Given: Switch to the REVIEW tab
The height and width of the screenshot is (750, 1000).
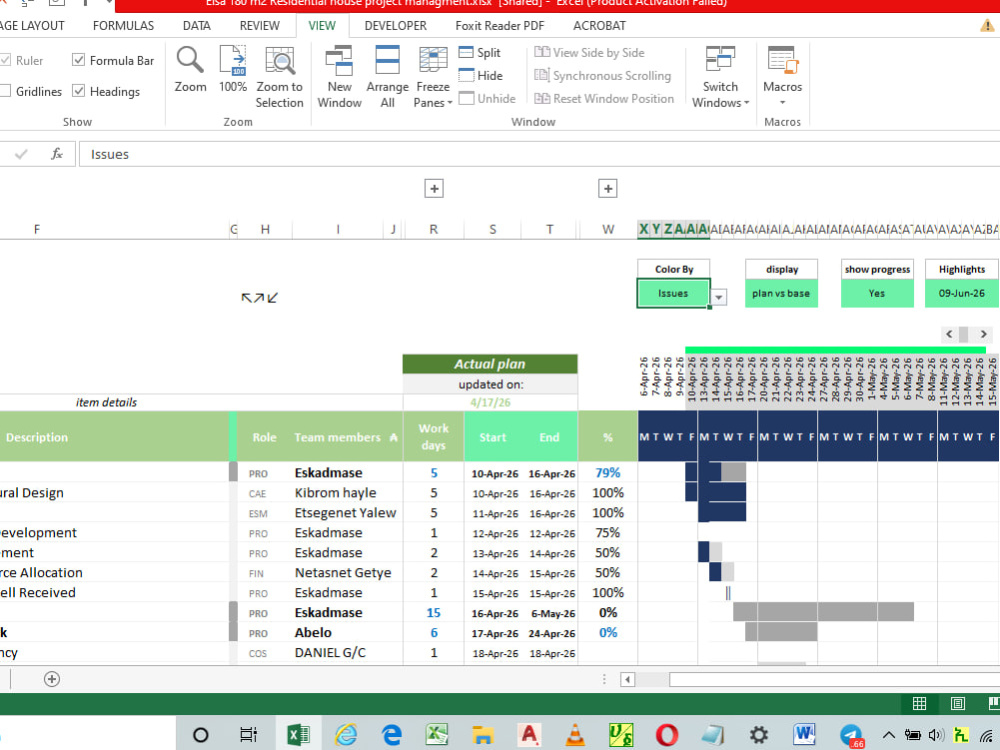Looking at the screenshot, I should (260, 26).
